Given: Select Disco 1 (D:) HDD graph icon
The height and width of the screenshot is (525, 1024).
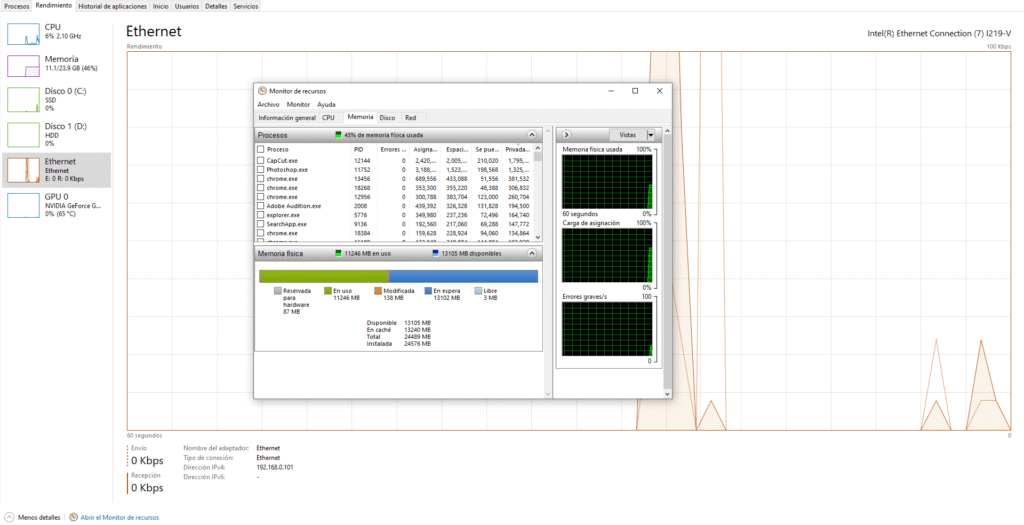Looking at the screenshot, I should click(22, 134).
